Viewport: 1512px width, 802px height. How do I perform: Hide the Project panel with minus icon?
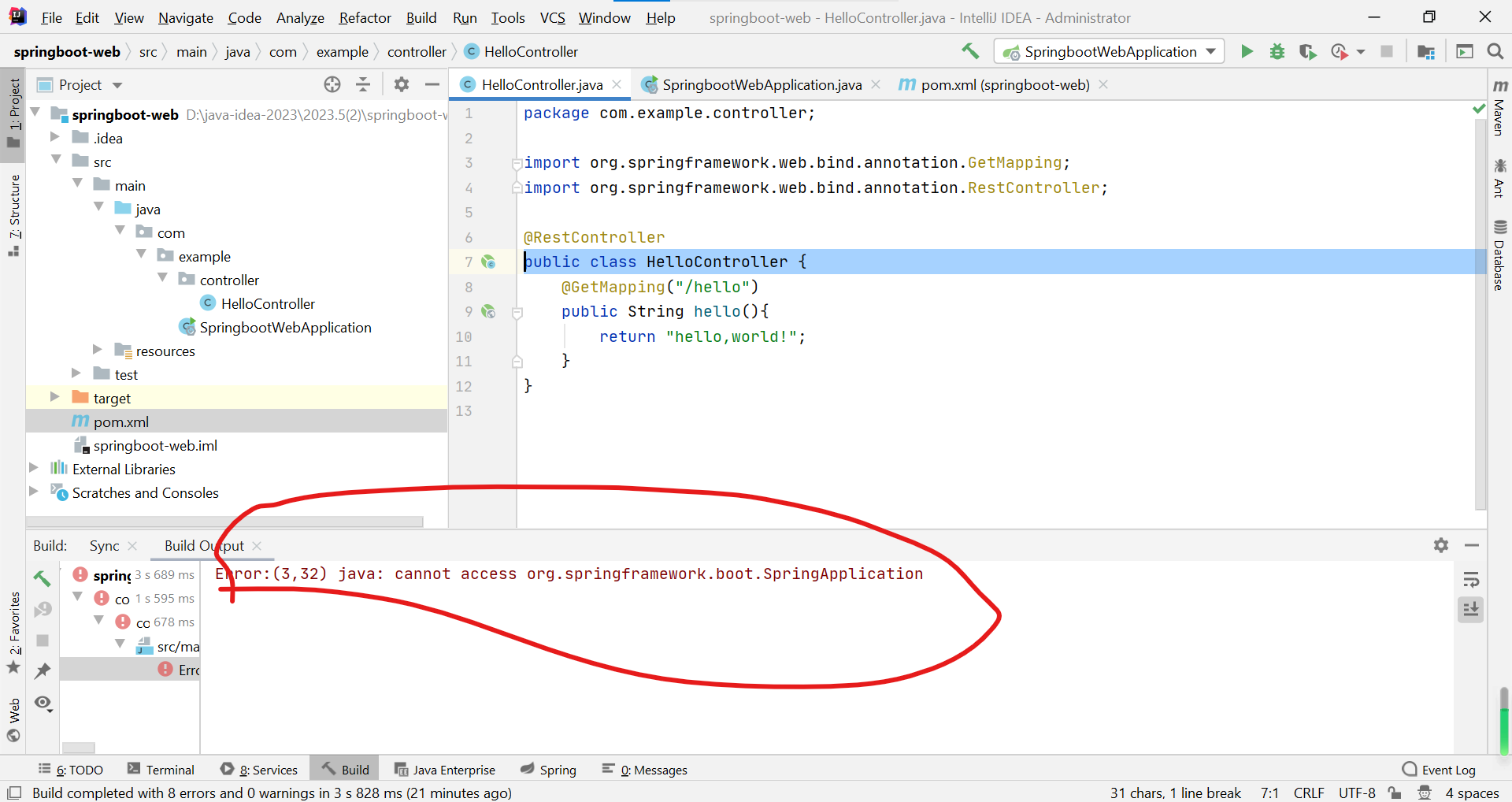tap(432, 84)
